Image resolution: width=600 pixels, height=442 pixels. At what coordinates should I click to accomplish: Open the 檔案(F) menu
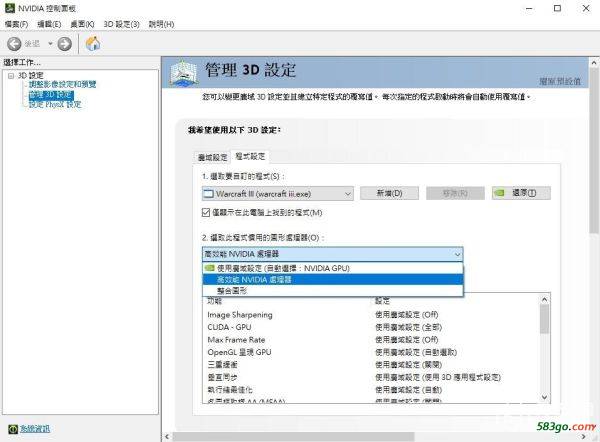click(x=15, y=23)
